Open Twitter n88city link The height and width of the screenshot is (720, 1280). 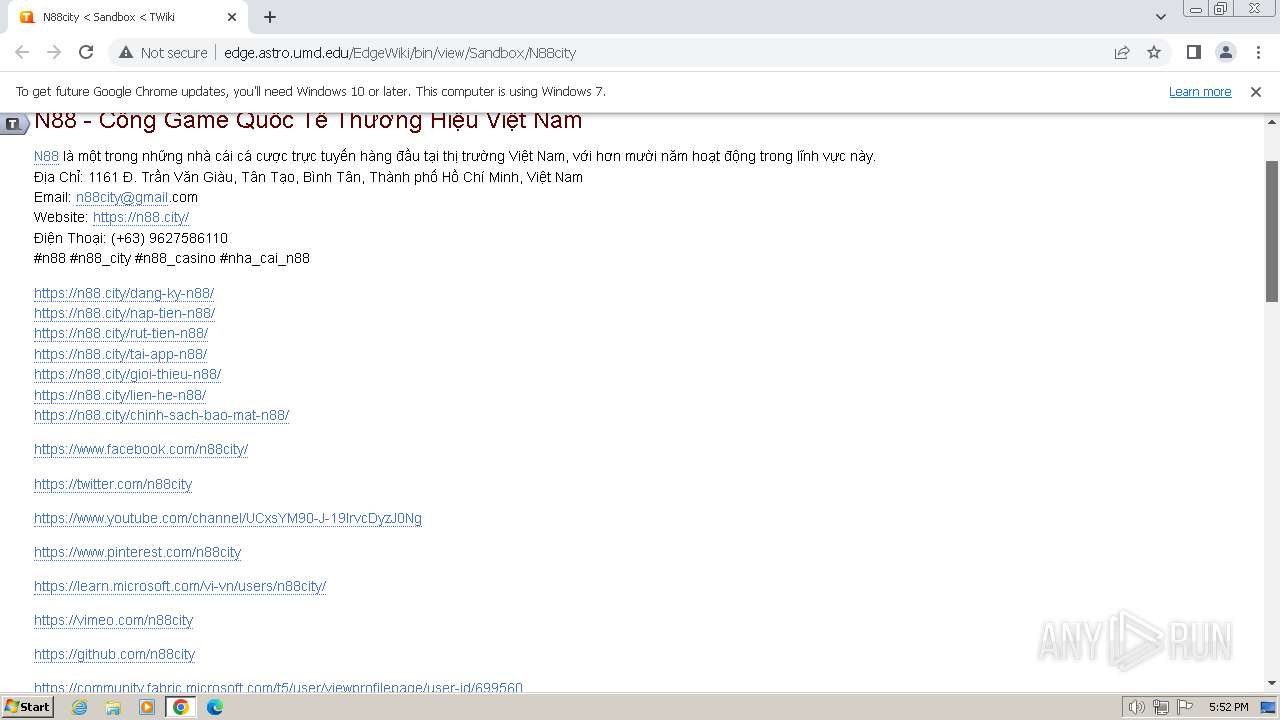(113, 484)
